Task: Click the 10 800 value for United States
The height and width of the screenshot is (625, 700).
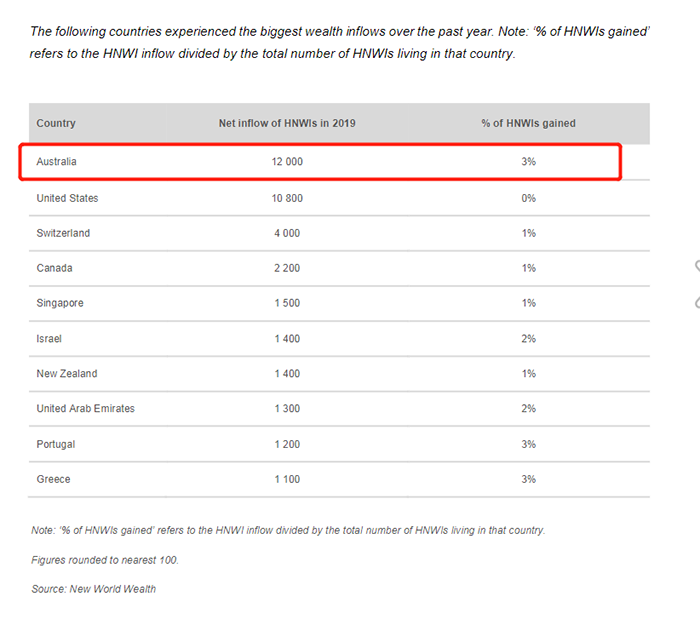Action: click(x=287, y=198)
